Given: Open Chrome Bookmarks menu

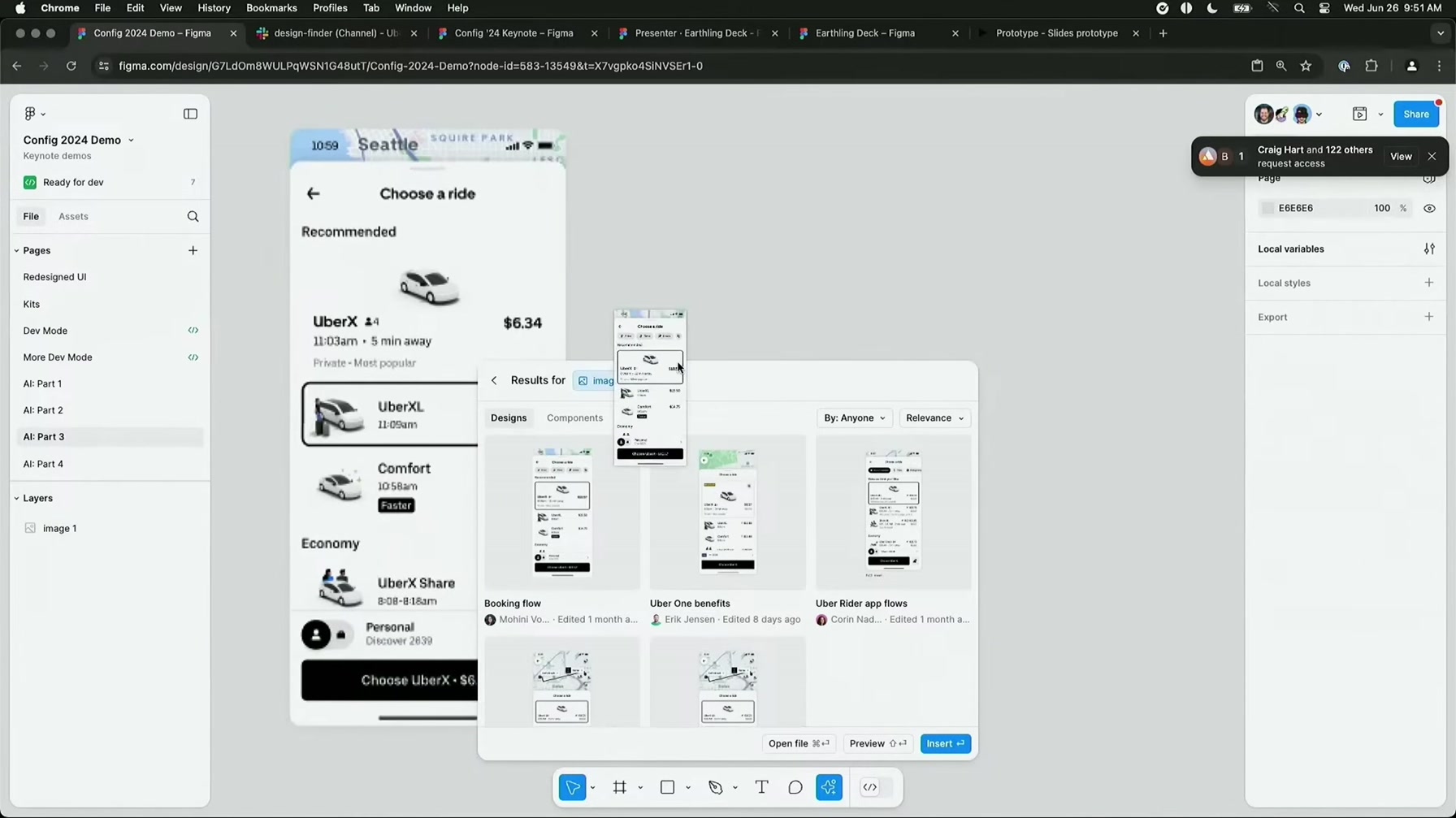Looking at the screenshot, I should pyautogui.click(x=271, y=8).
